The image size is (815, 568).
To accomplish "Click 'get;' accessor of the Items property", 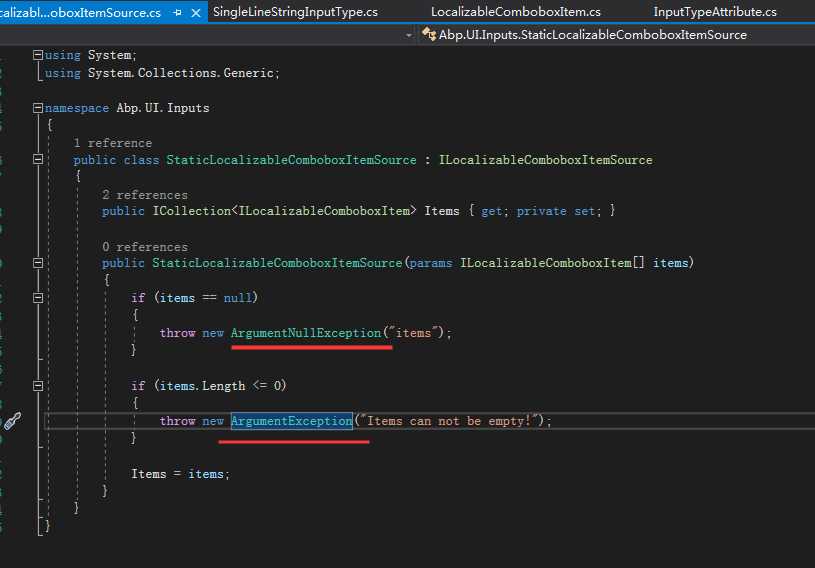I will (494, 211).
